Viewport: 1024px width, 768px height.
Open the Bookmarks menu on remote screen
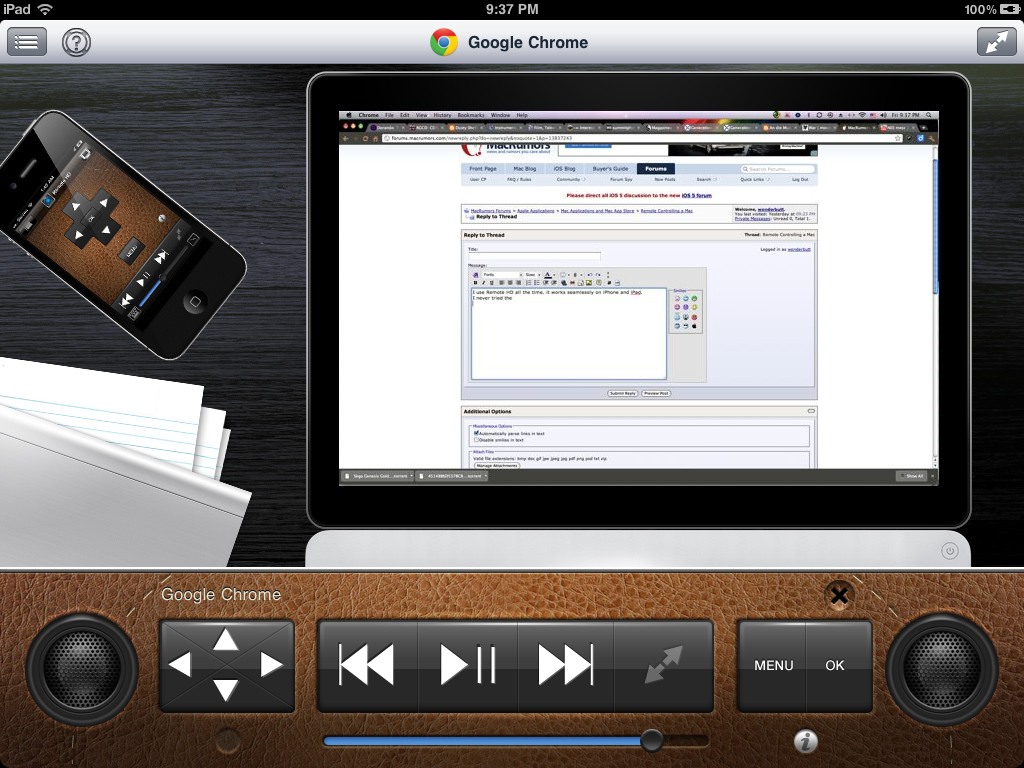[x=471, y=115]
